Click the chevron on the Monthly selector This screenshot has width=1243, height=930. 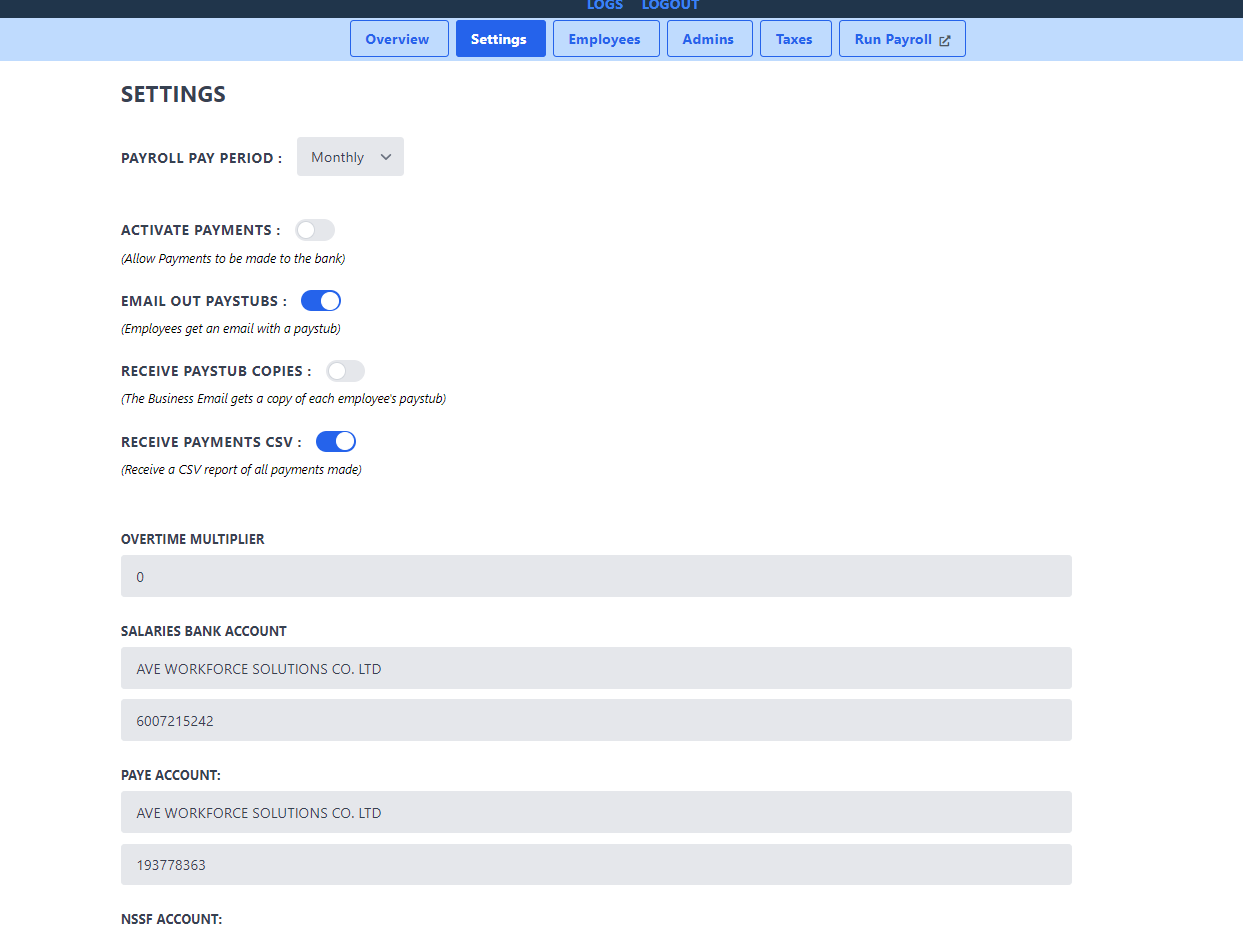point(385,156)
